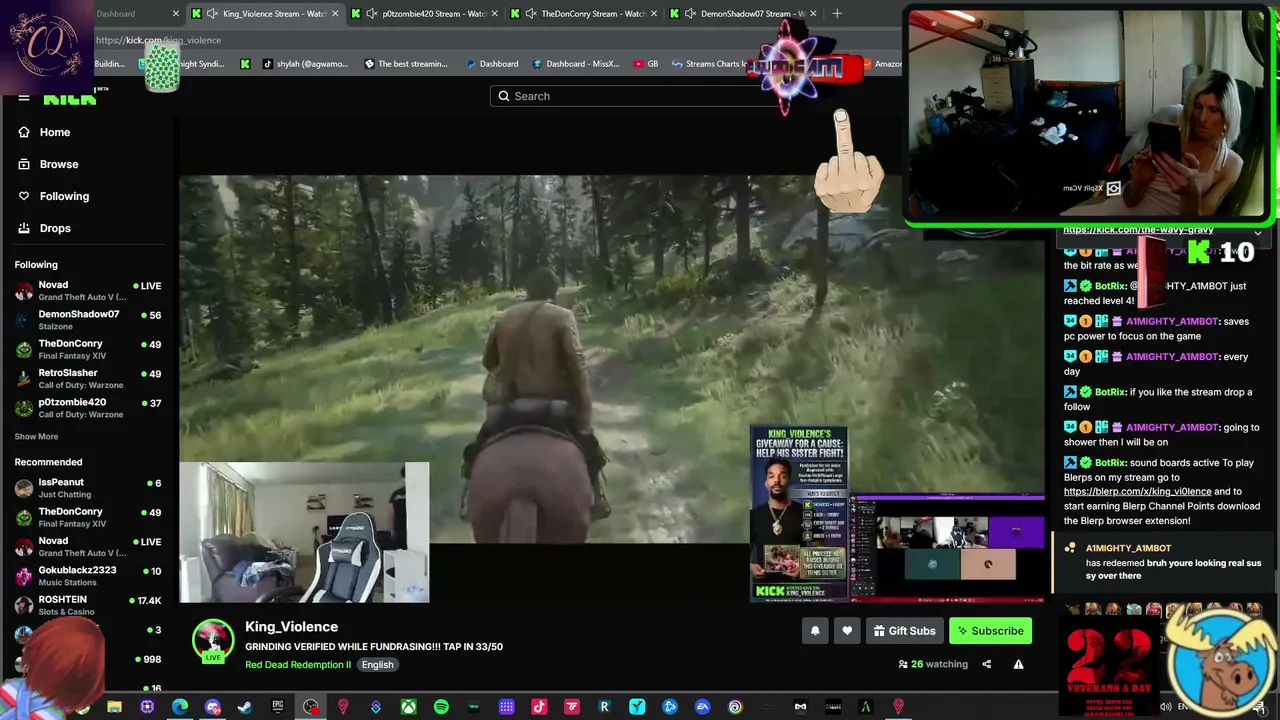Image resolution: width=1280 pixels, height=720 pixels.
Task: Open RetroSlasher's avatar in Following
Action: 24,379
